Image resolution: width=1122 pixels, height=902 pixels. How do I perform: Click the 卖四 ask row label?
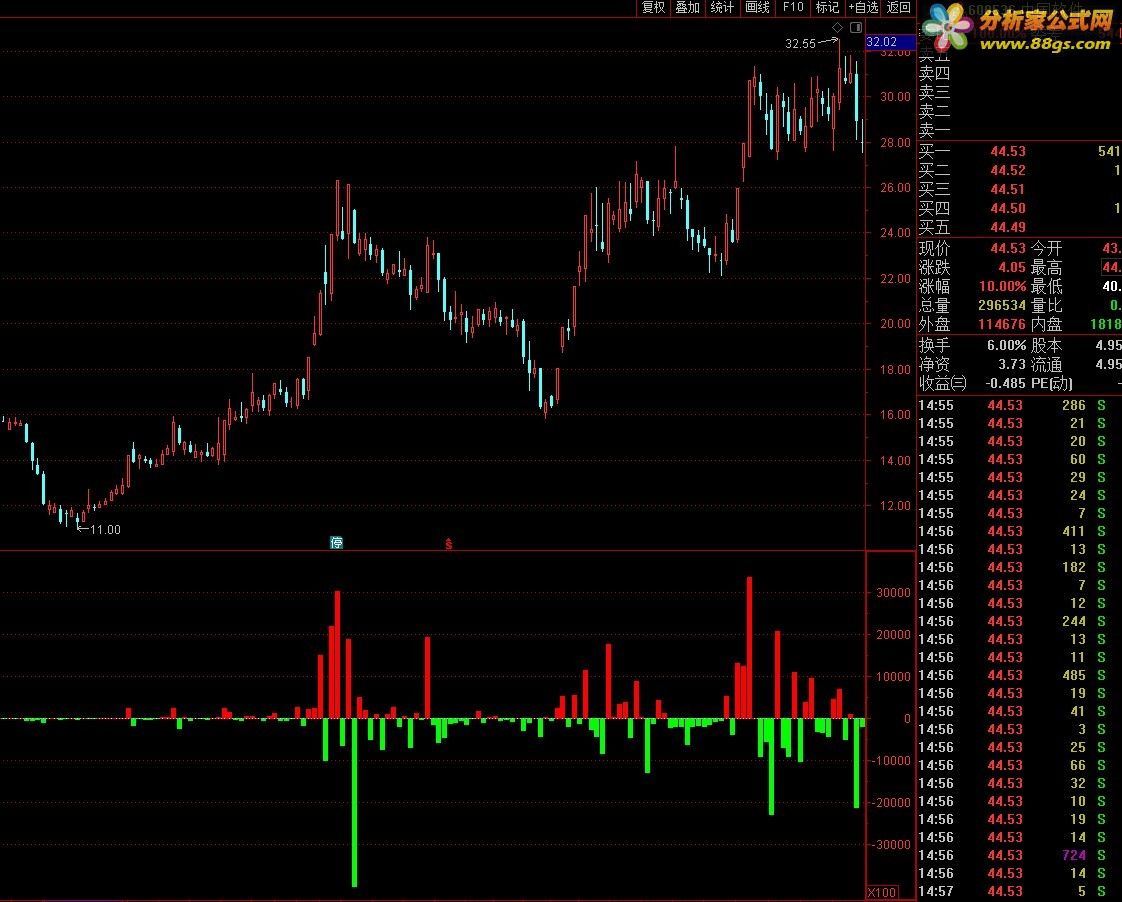(x=935, y=73)
